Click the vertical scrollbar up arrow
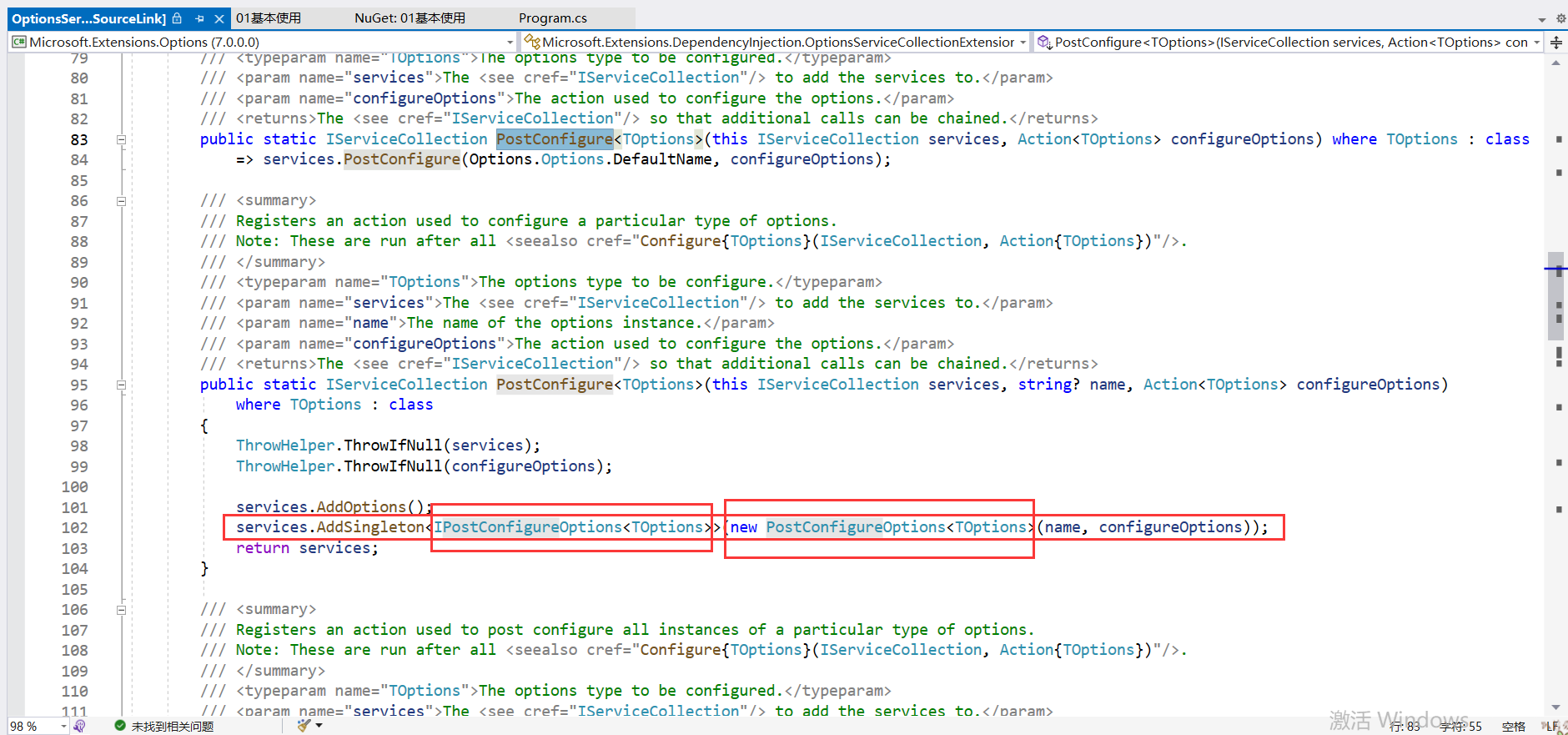 1555,63
